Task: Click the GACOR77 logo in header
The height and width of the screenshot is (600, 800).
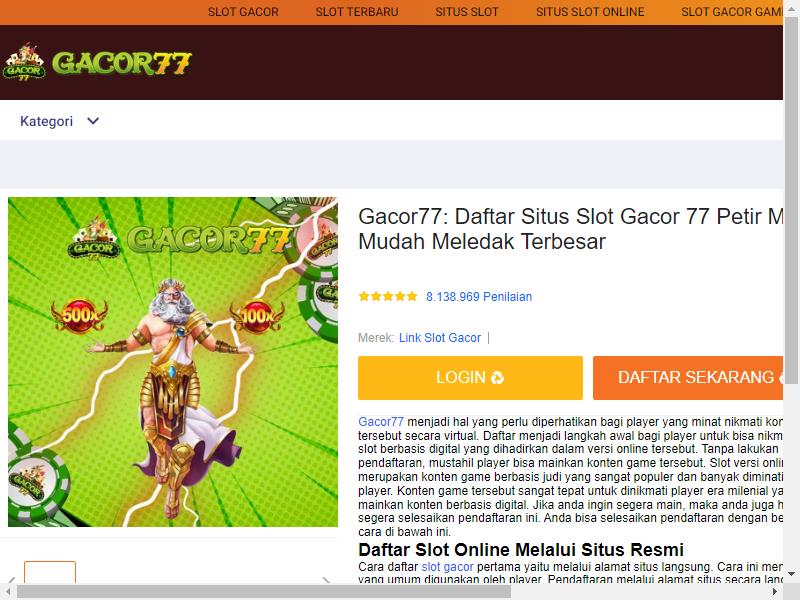Action: point(97,62)
